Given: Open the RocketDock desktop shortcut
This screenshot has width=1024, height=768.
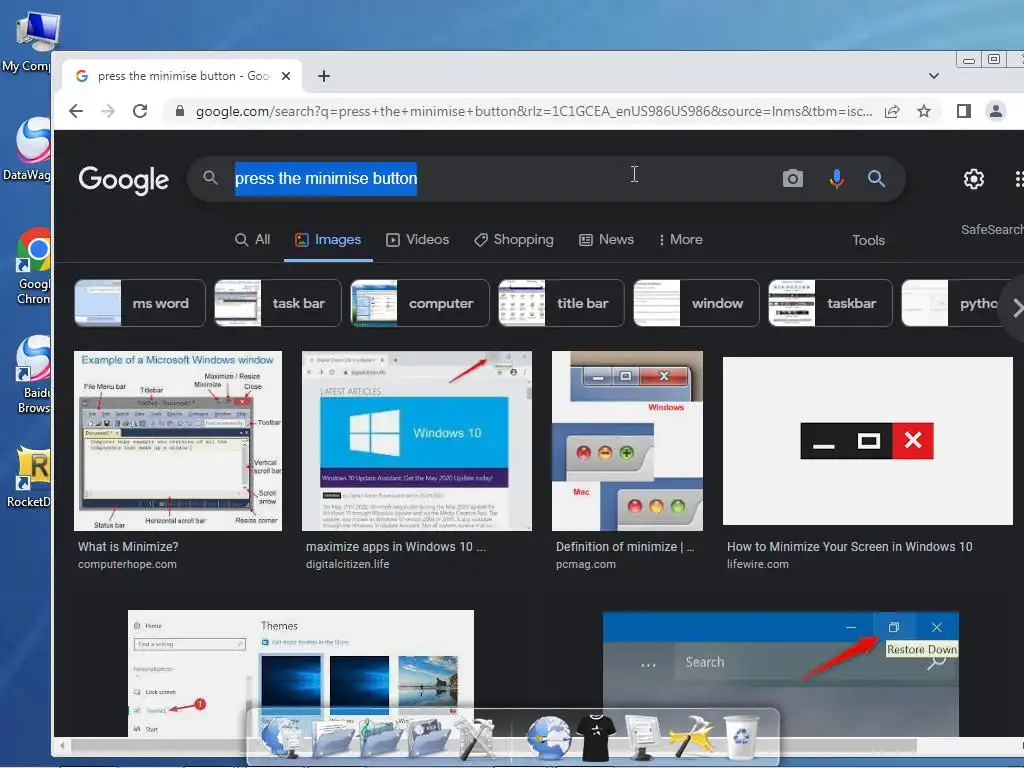Looking at the screenshot, I should tap(29, 477).
